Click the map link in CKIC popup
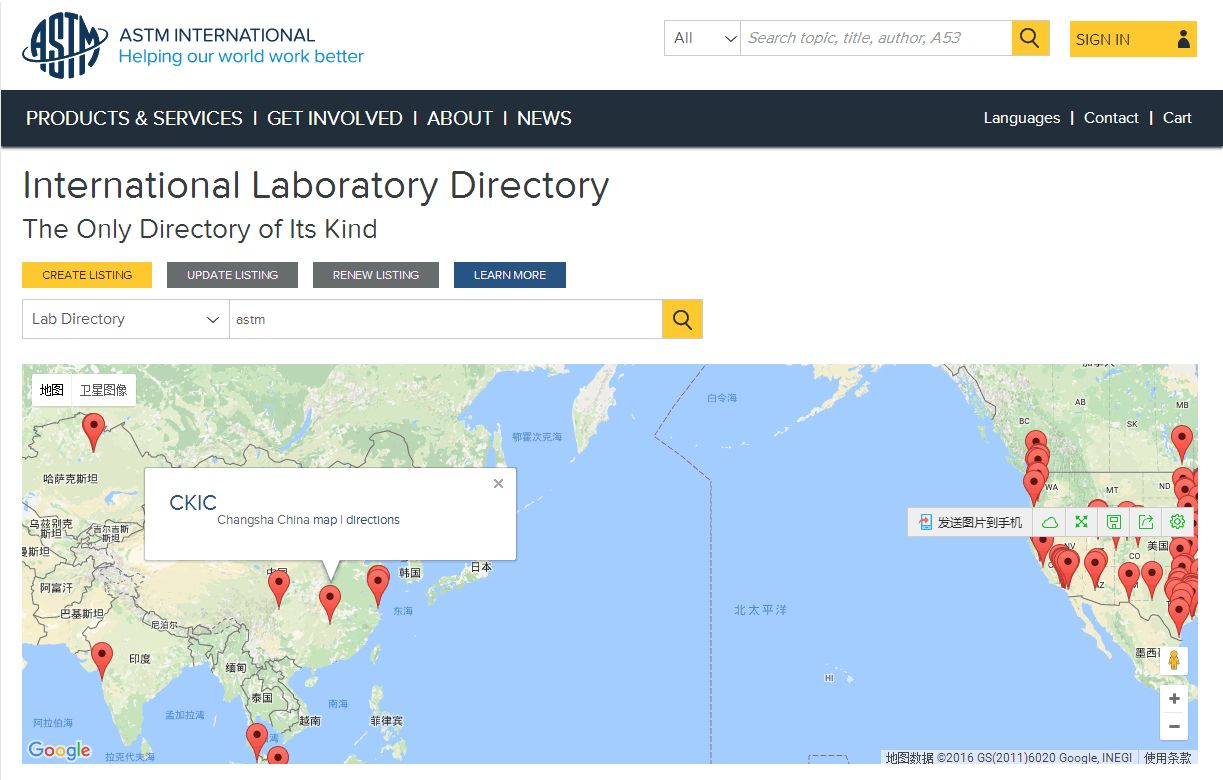Screen dimensions: 1223x780 pyautogui.click(x=325, y=520)
